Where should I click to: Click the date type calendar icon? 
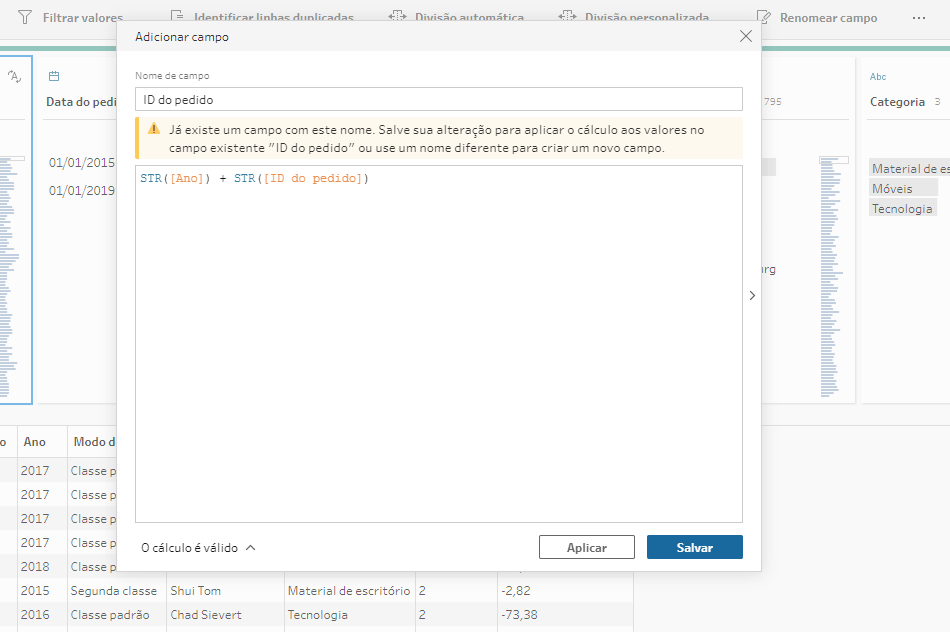[x=54, y=76]
